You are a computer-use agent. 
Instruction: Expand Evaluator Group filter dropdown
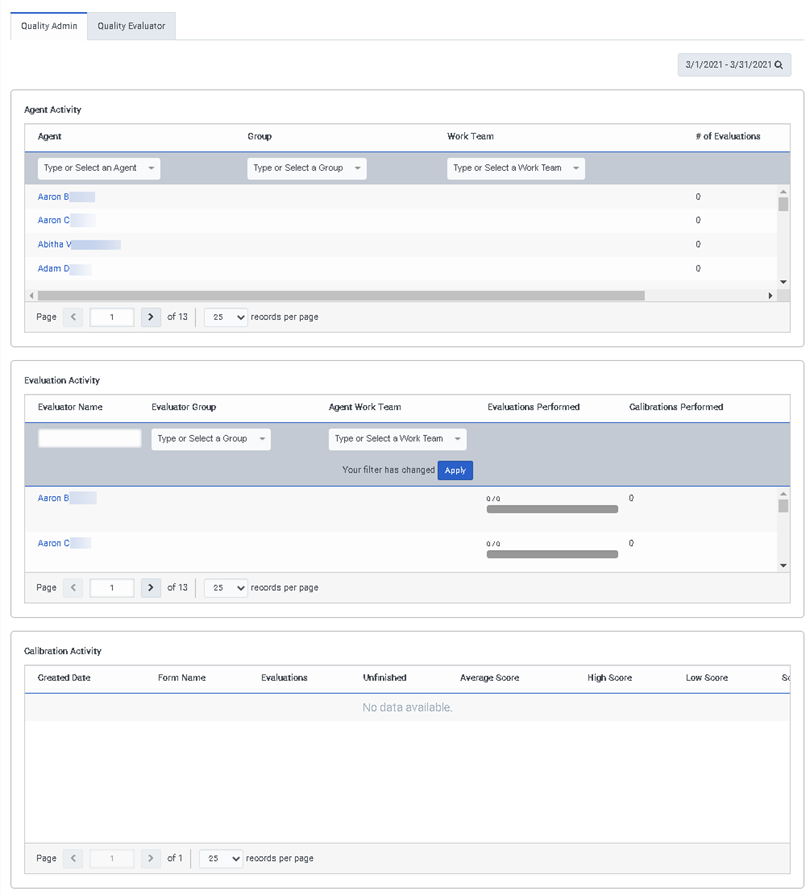[211, 439]
